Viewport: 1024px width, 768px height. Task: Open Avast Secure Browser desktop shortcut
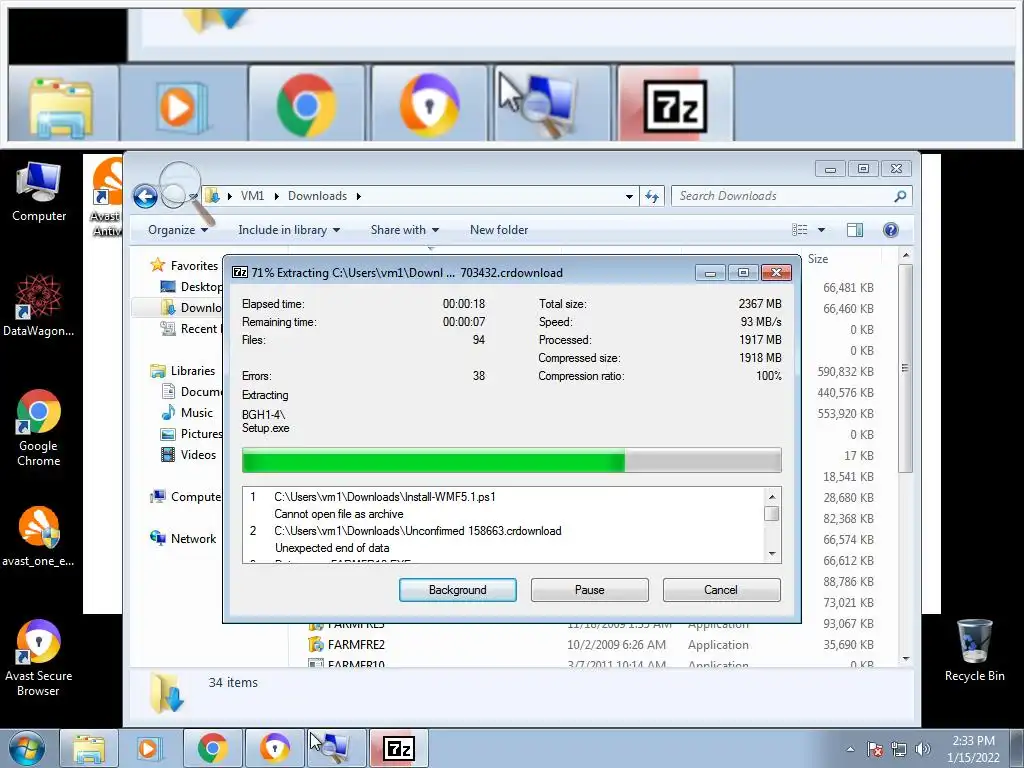click(39, 658)
